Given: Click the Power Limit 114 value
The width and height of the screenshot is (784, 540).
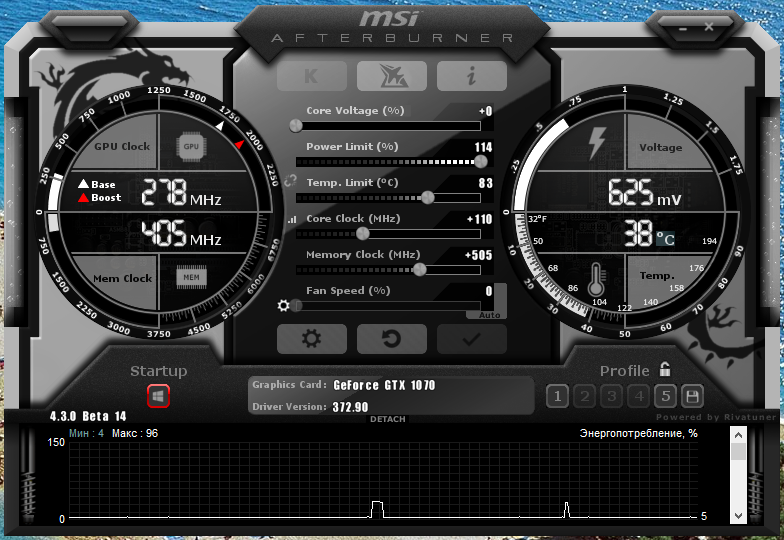Looking at the screenshot, I should pos(483,147).
